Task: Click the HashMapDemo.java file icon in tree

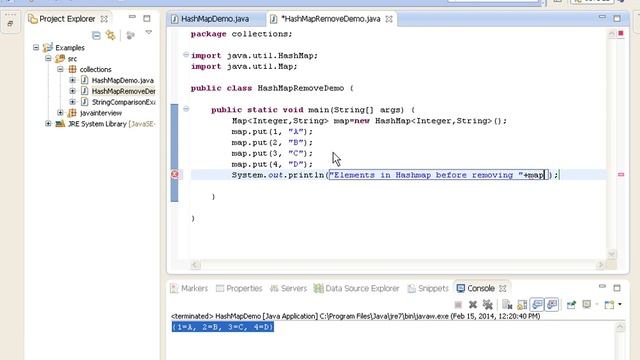Action: click(84, 80)
